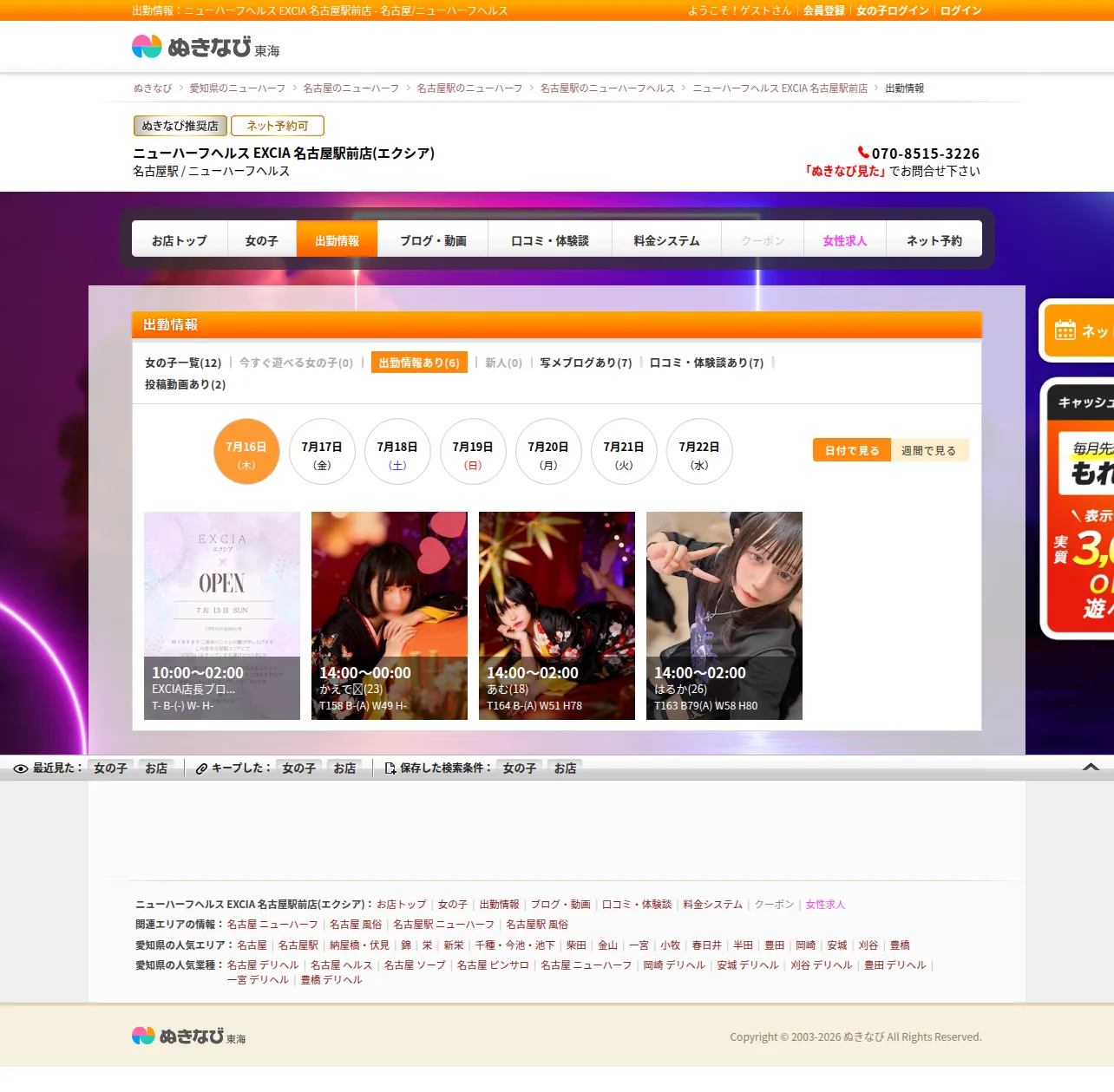Select the 7月22日 (水) date
This screenshot has height=1092, width=1114.
(x=699, y=452)
